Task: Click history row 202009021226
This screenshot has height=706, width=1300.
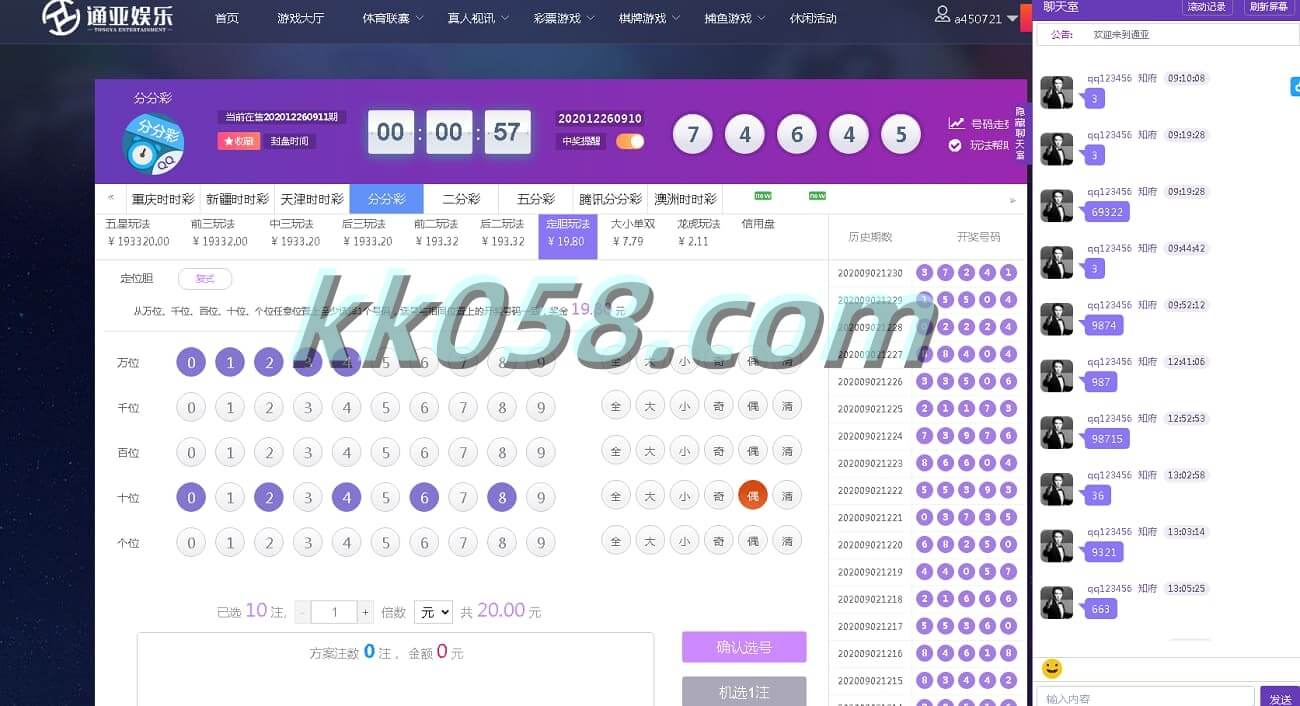Action: [x=926, y=381]
